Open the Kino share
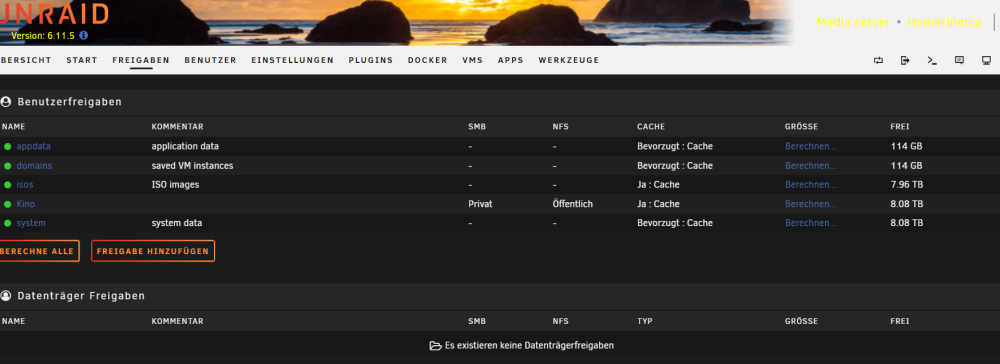This screenshot has height=364, width=1000. pyautogui.click(x=26, y=204)
